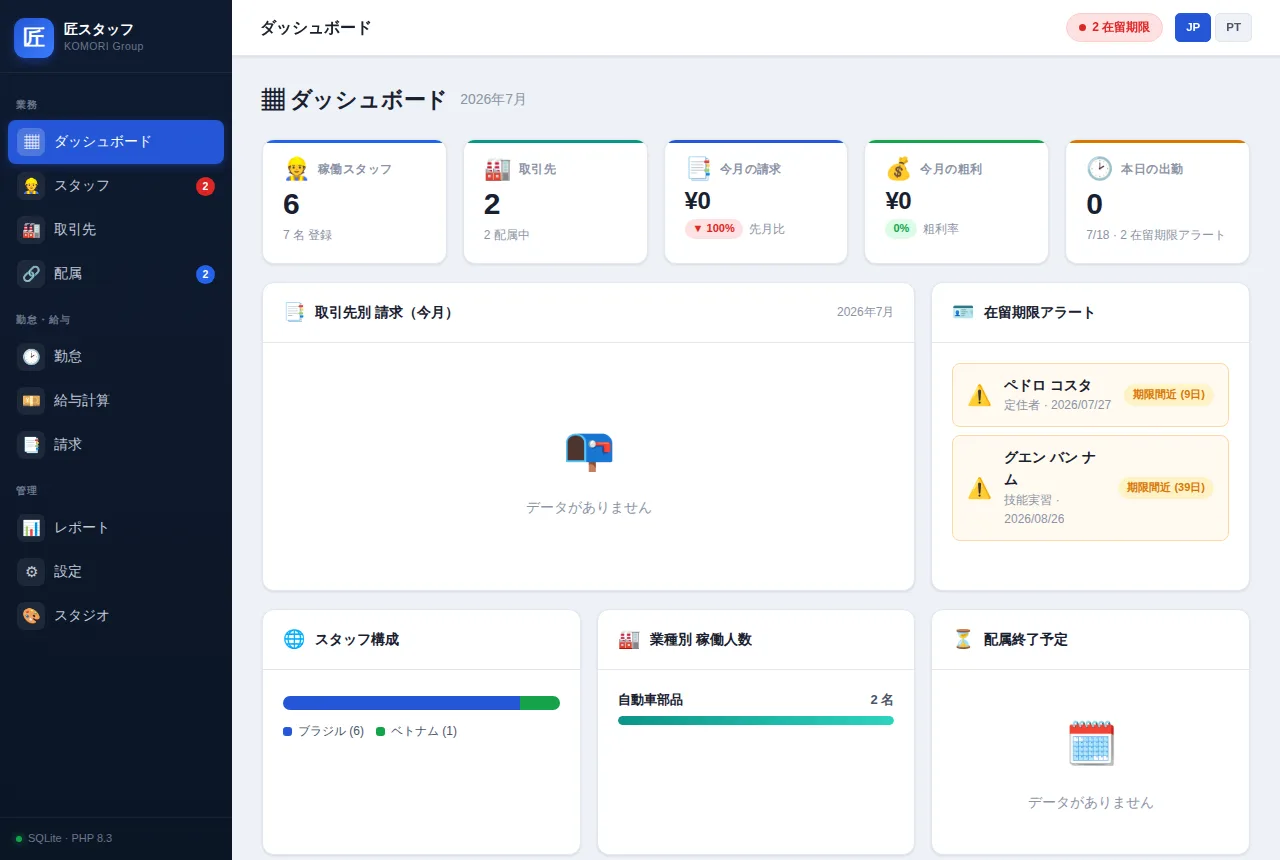The width and height of the screenshot is (1280, 860).
Task: Click the 期限間近 (9日) badge
Action: (1169, 395)
